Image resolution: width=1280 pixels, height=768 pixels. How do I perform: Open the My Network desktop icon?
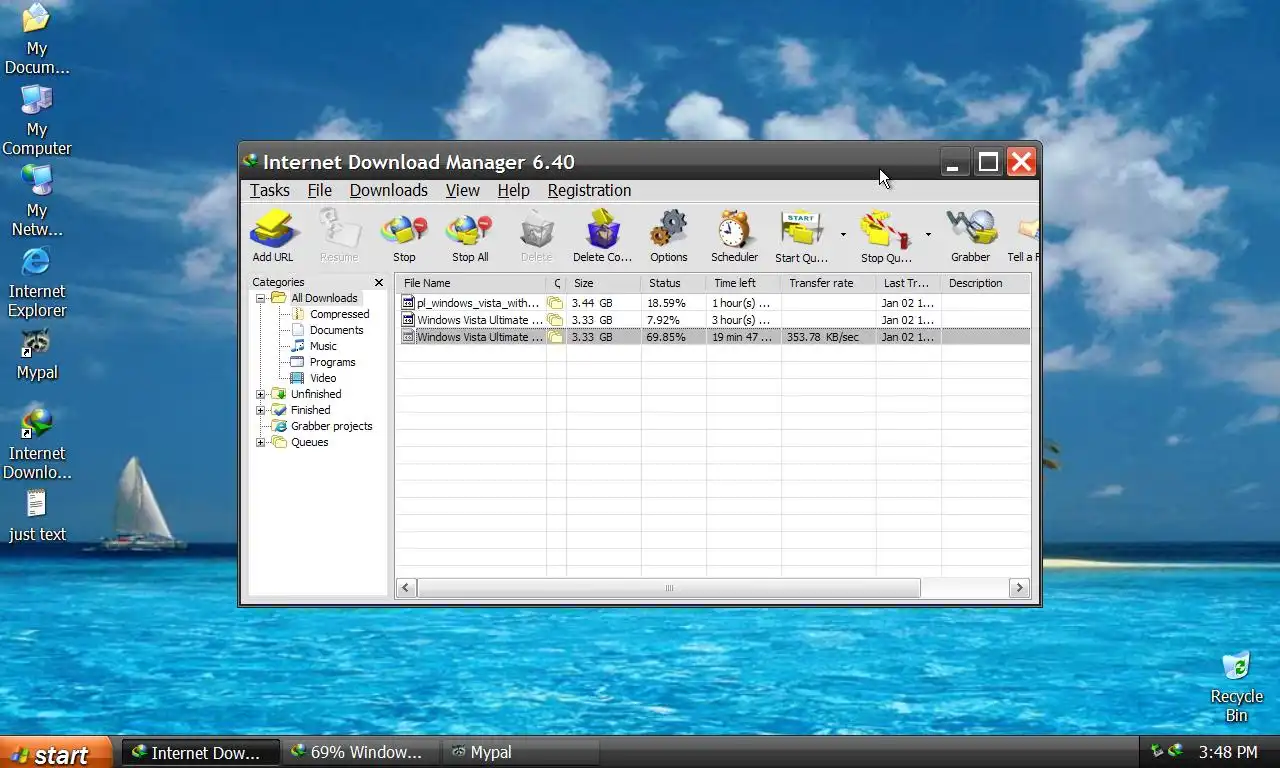pyautogui.click(x=37, y=202)
